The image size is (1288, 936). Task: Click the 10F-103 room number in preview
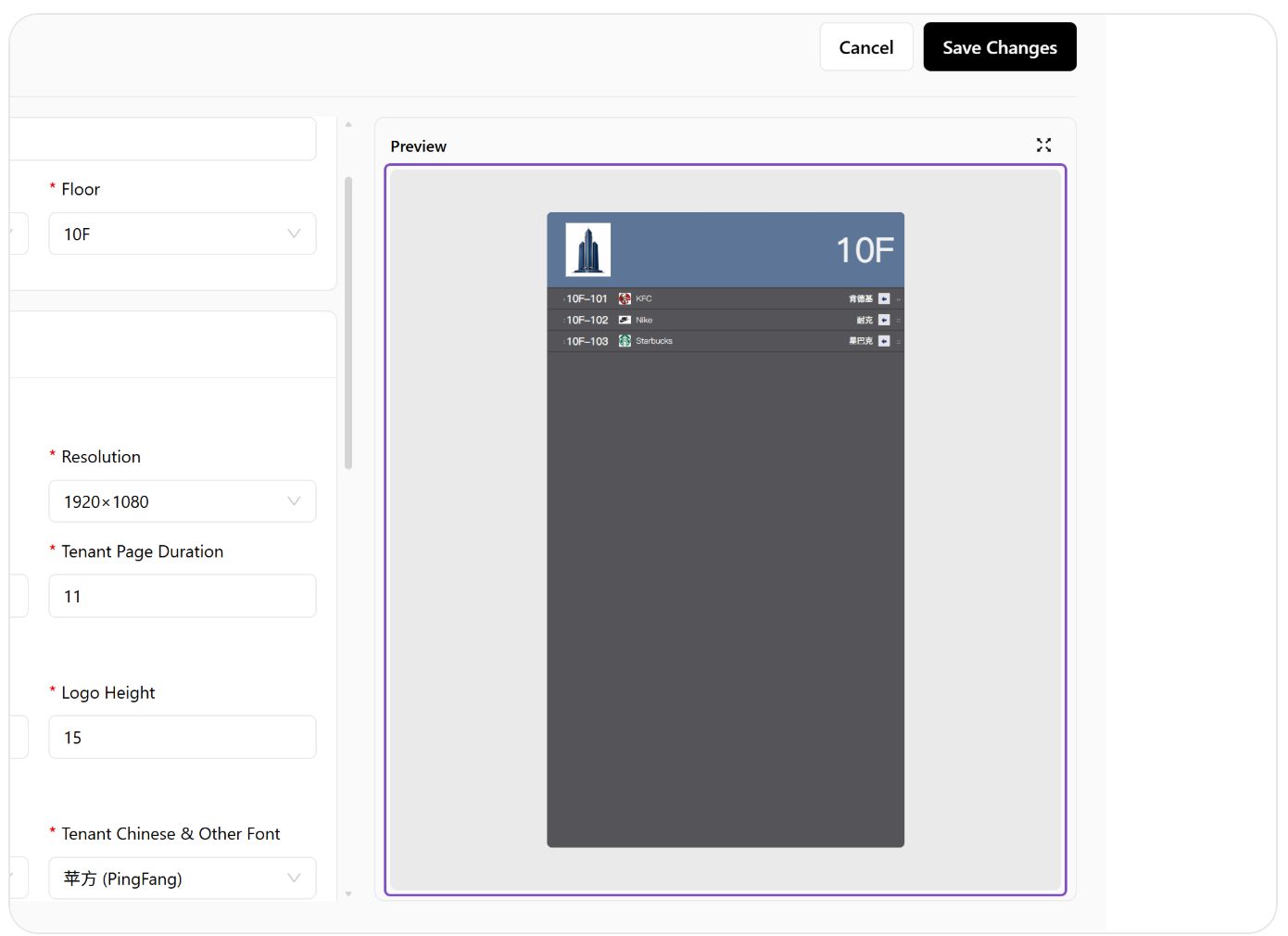click(587, 341)
